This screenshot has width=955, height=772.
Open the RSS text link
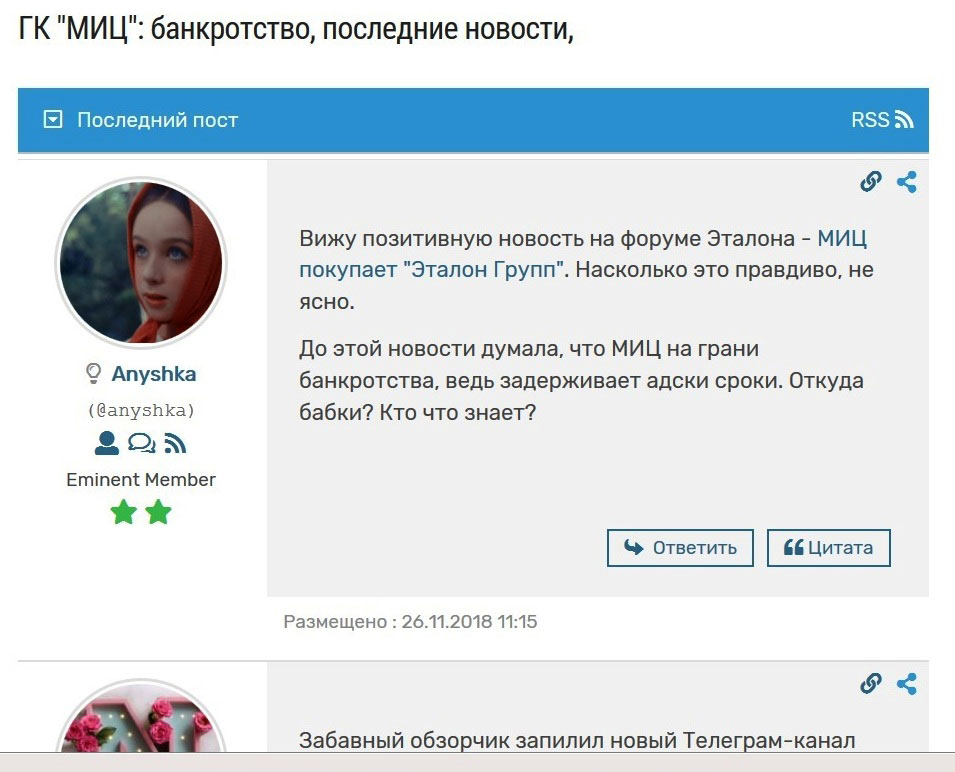tap(870, 119)
